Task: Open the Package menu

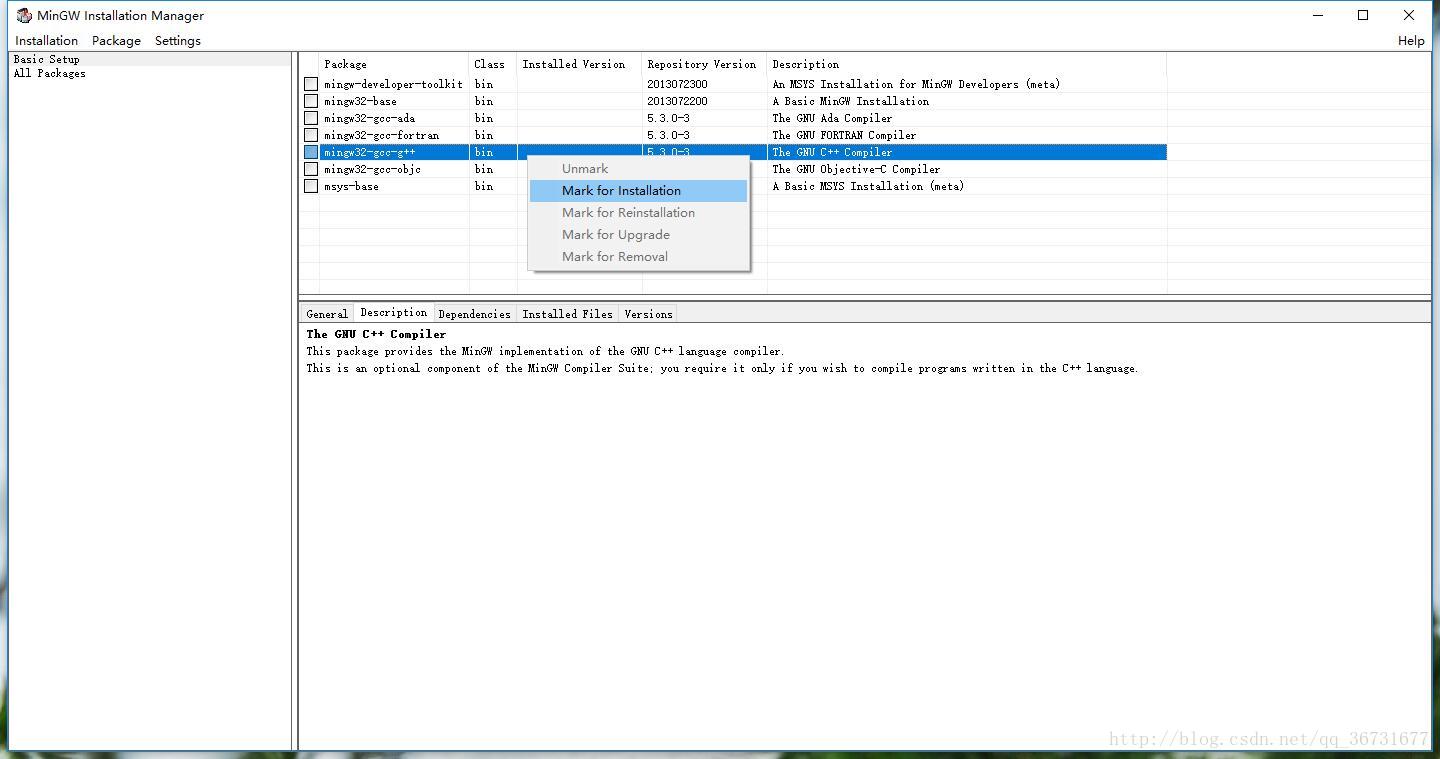Action: (116, 40)
